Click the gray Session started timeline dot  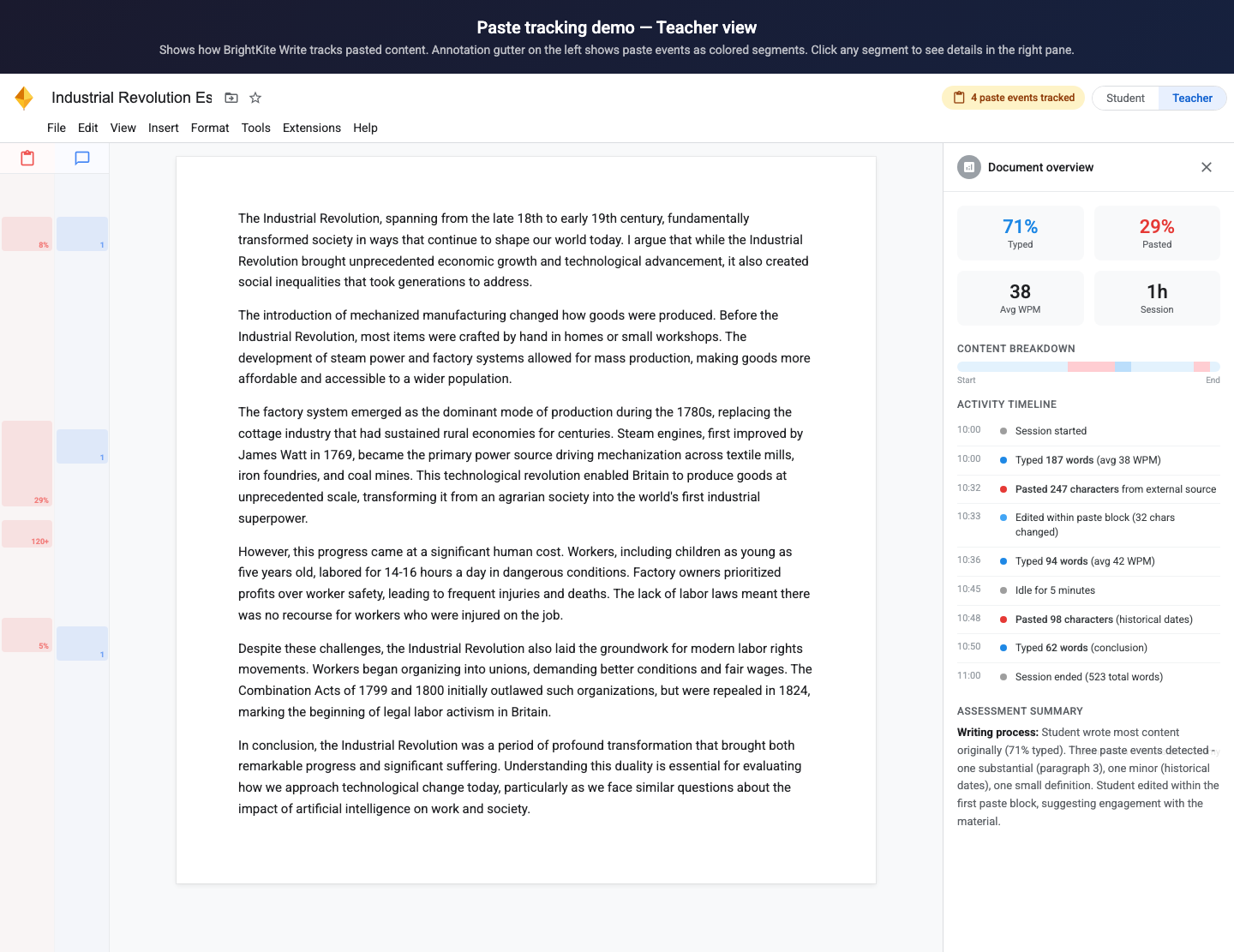(1003, 431)
